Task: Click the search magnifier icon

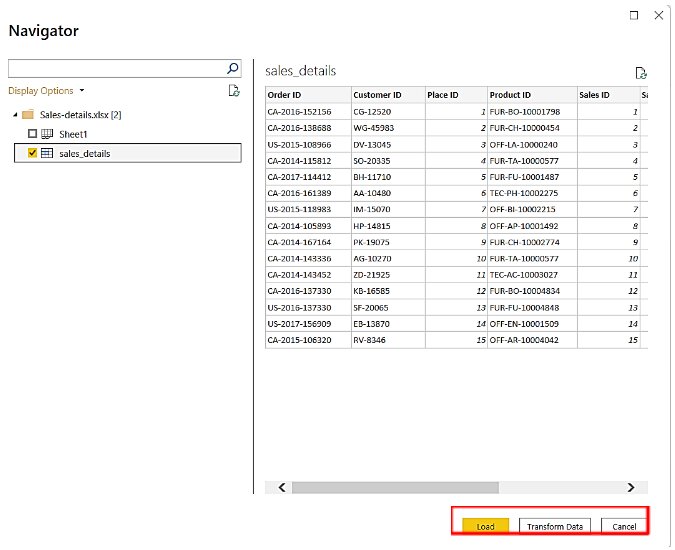Action: click(x=233, y=69)
